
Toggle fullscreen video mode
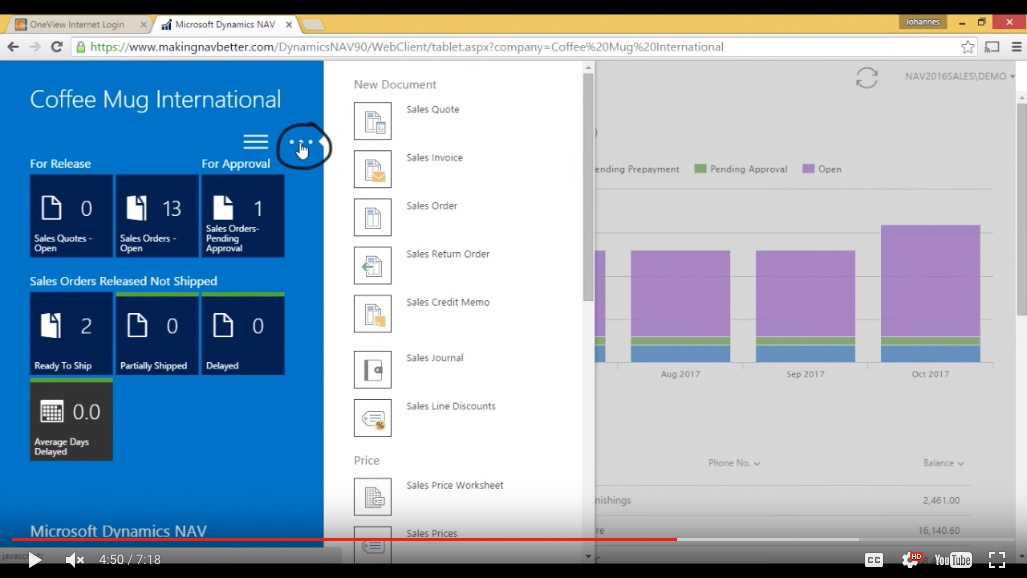coord(997,560)
